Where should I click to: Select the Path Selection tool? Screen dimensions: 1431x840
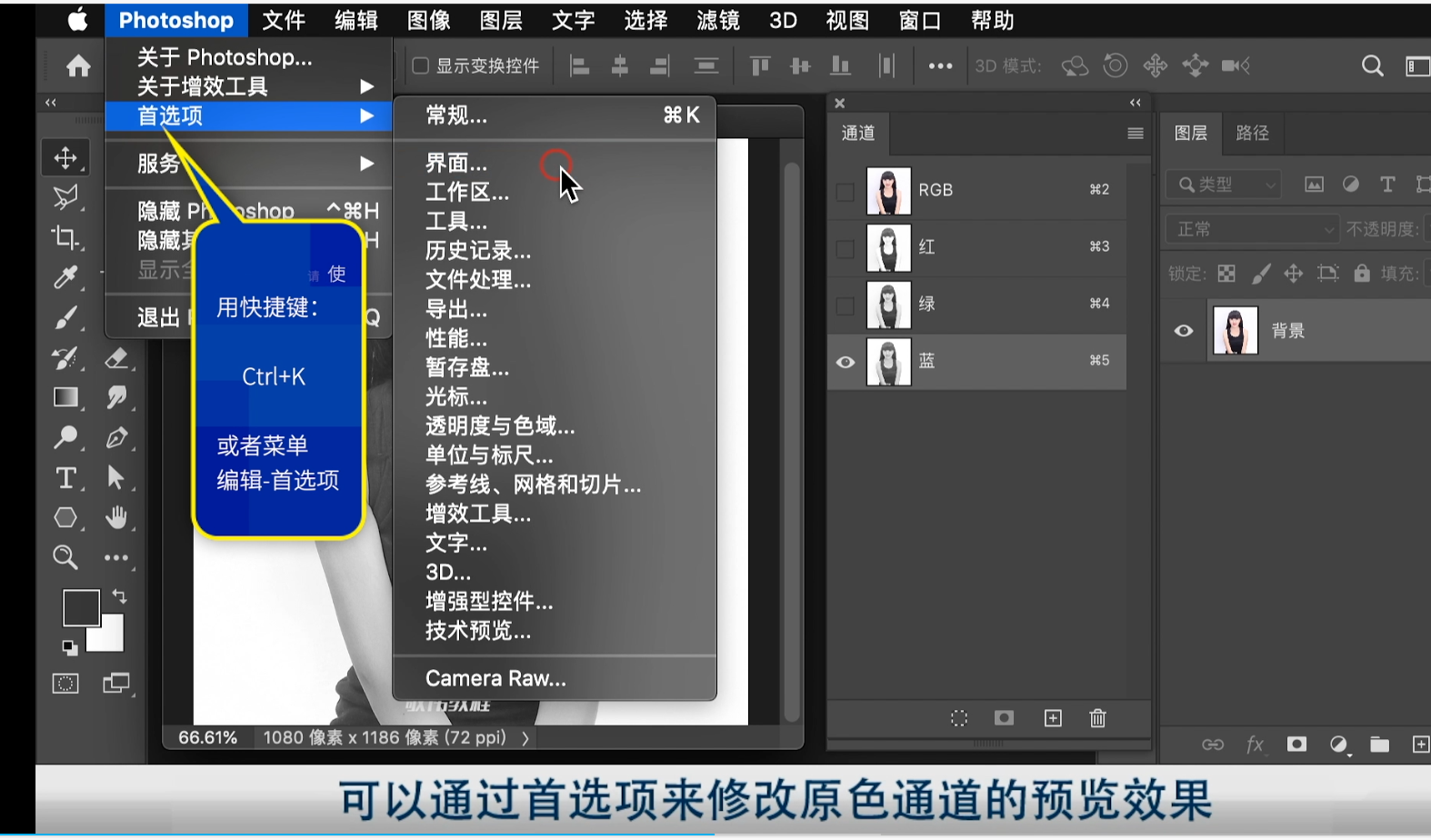[116, 477]
